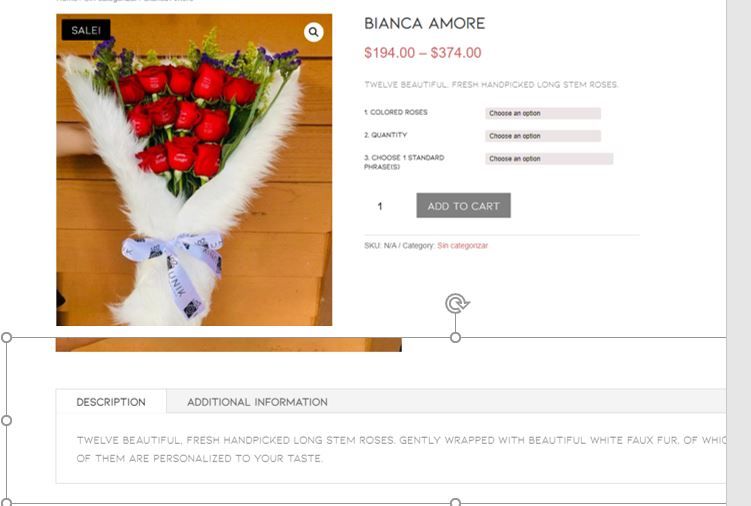Switch to the Description tab
The height and width of the screenshot is (506, 751).
tap(111, 402)
